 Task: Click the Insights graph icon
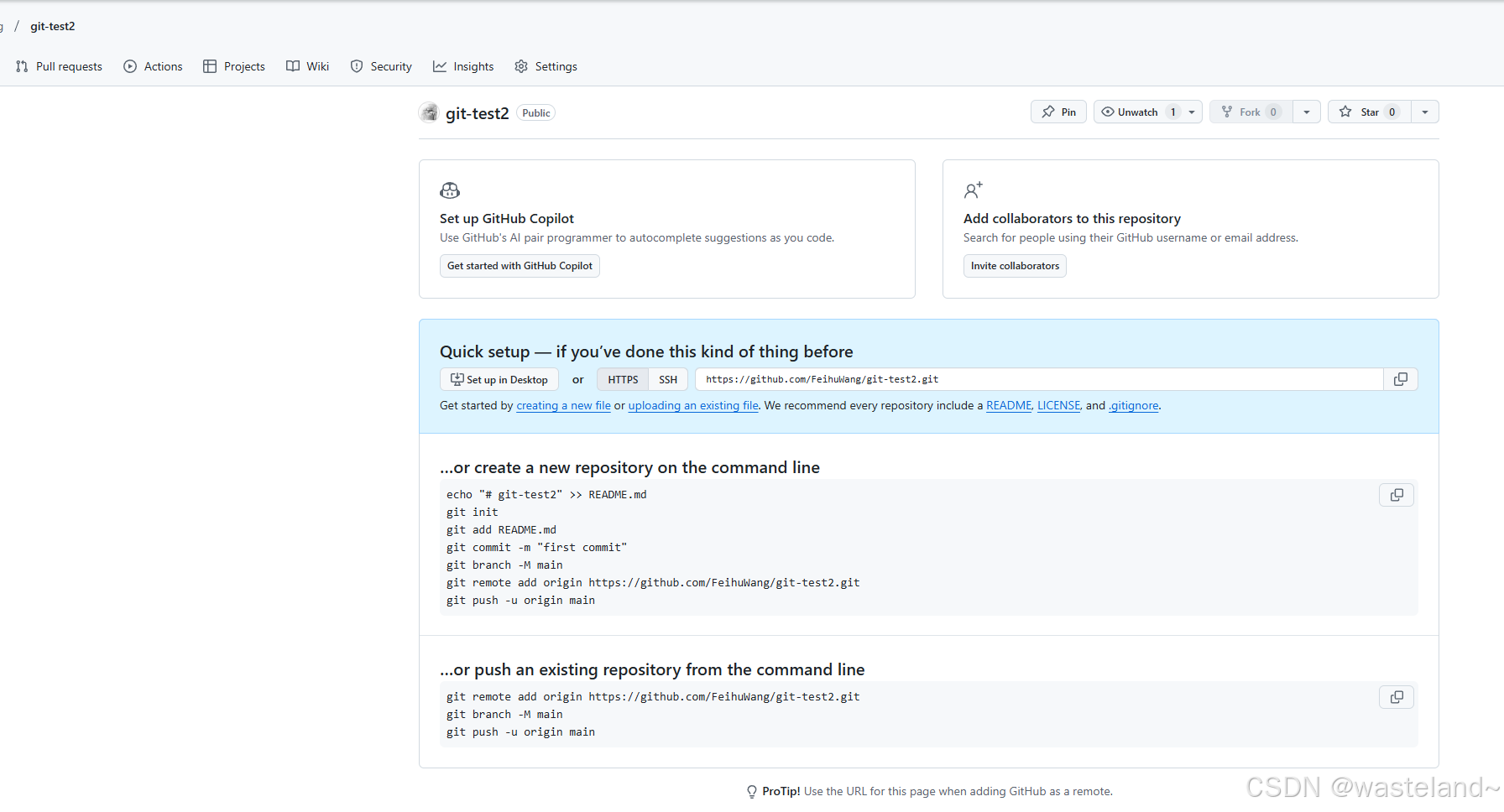point(440,66)
